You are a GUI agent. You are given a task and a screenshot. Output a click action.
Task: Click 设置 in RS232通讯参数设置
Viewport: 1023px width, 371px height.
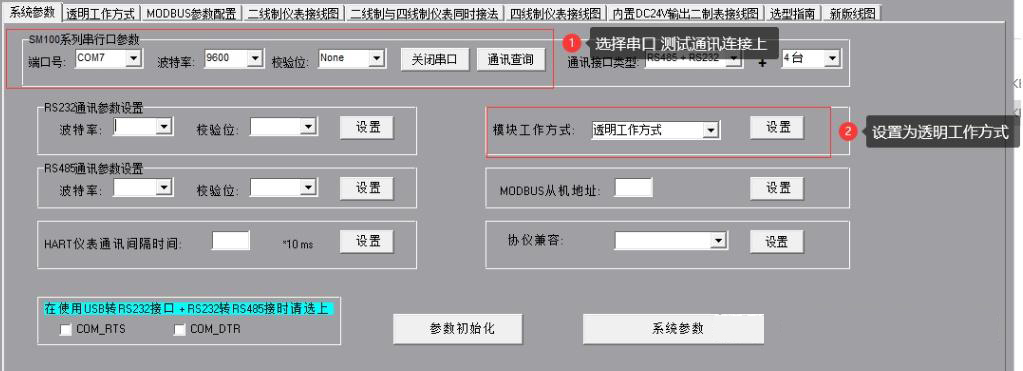(x=367, y=127)
